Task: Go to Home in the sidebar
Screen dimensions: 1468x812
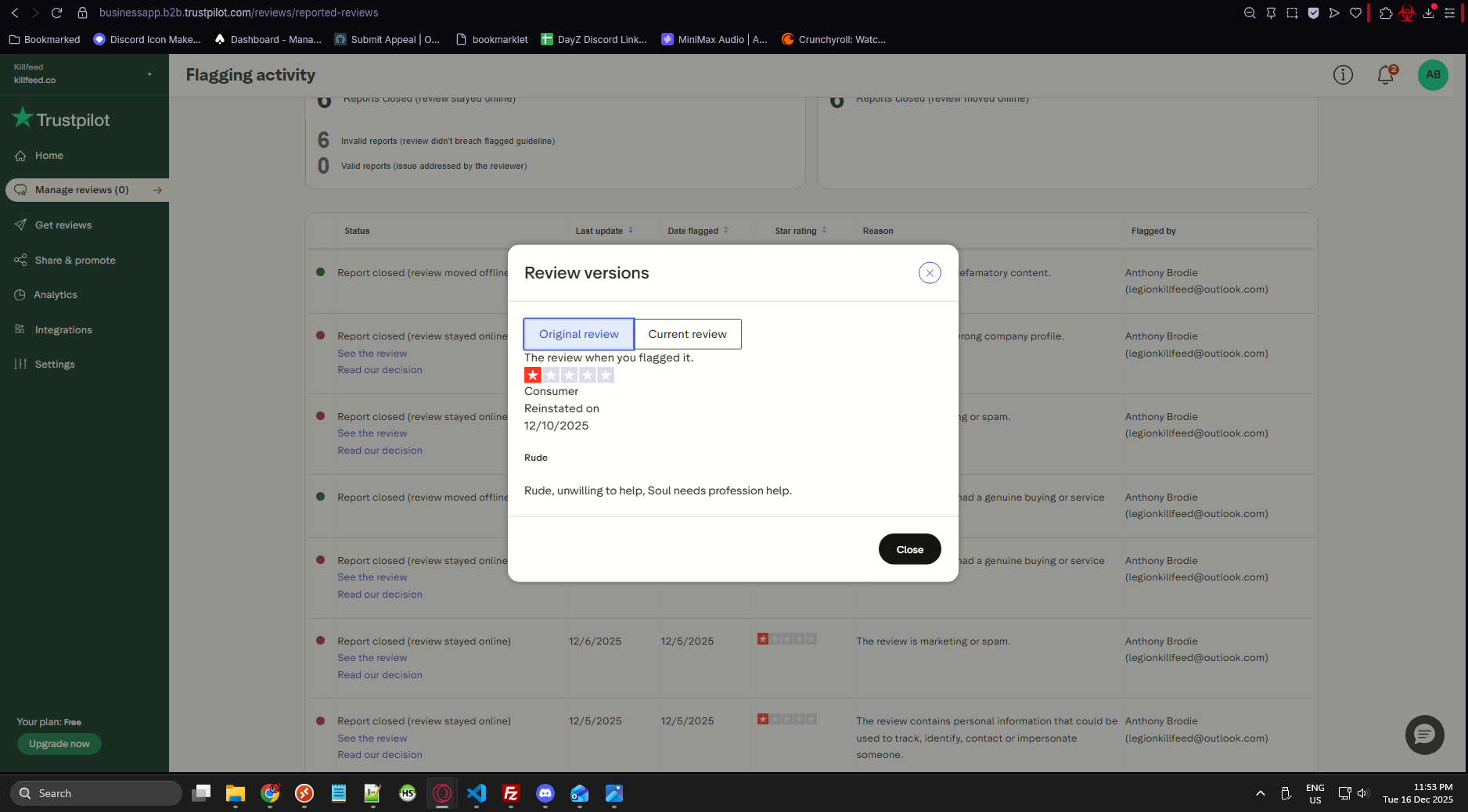Action: tap(49, 156)
